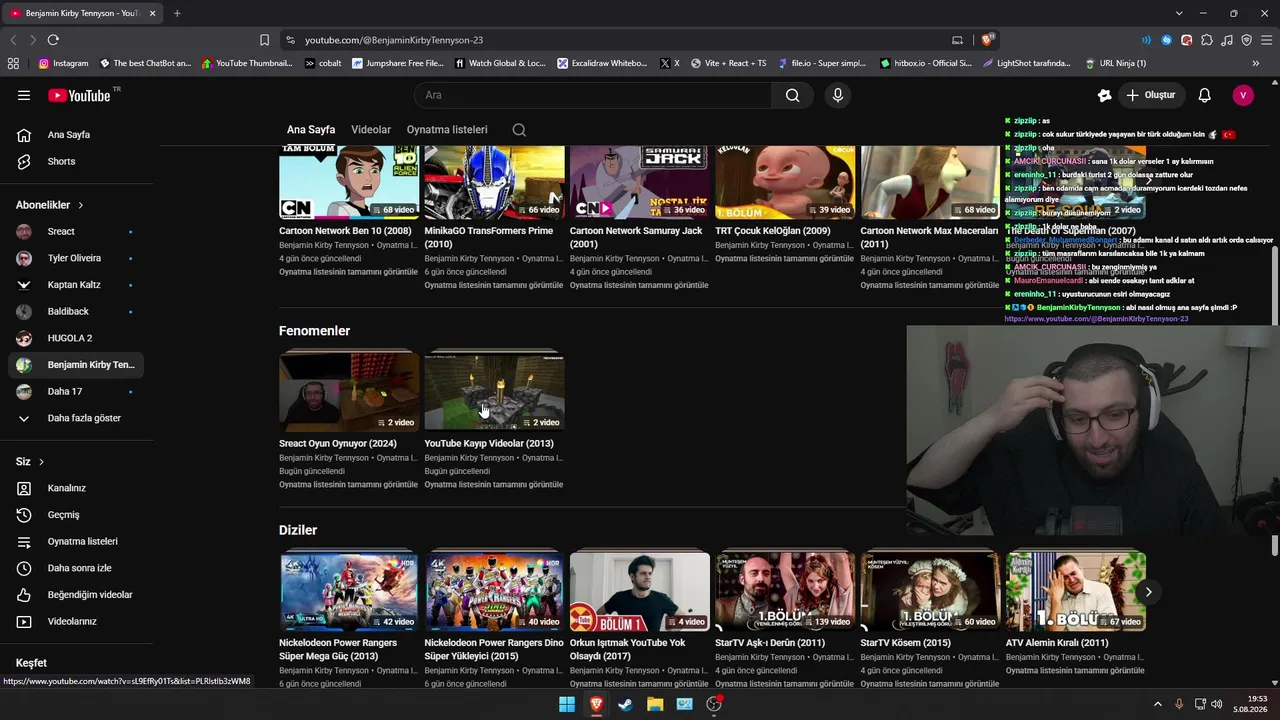
Task: Open the Brave main menu
Action: [1266, 40]
